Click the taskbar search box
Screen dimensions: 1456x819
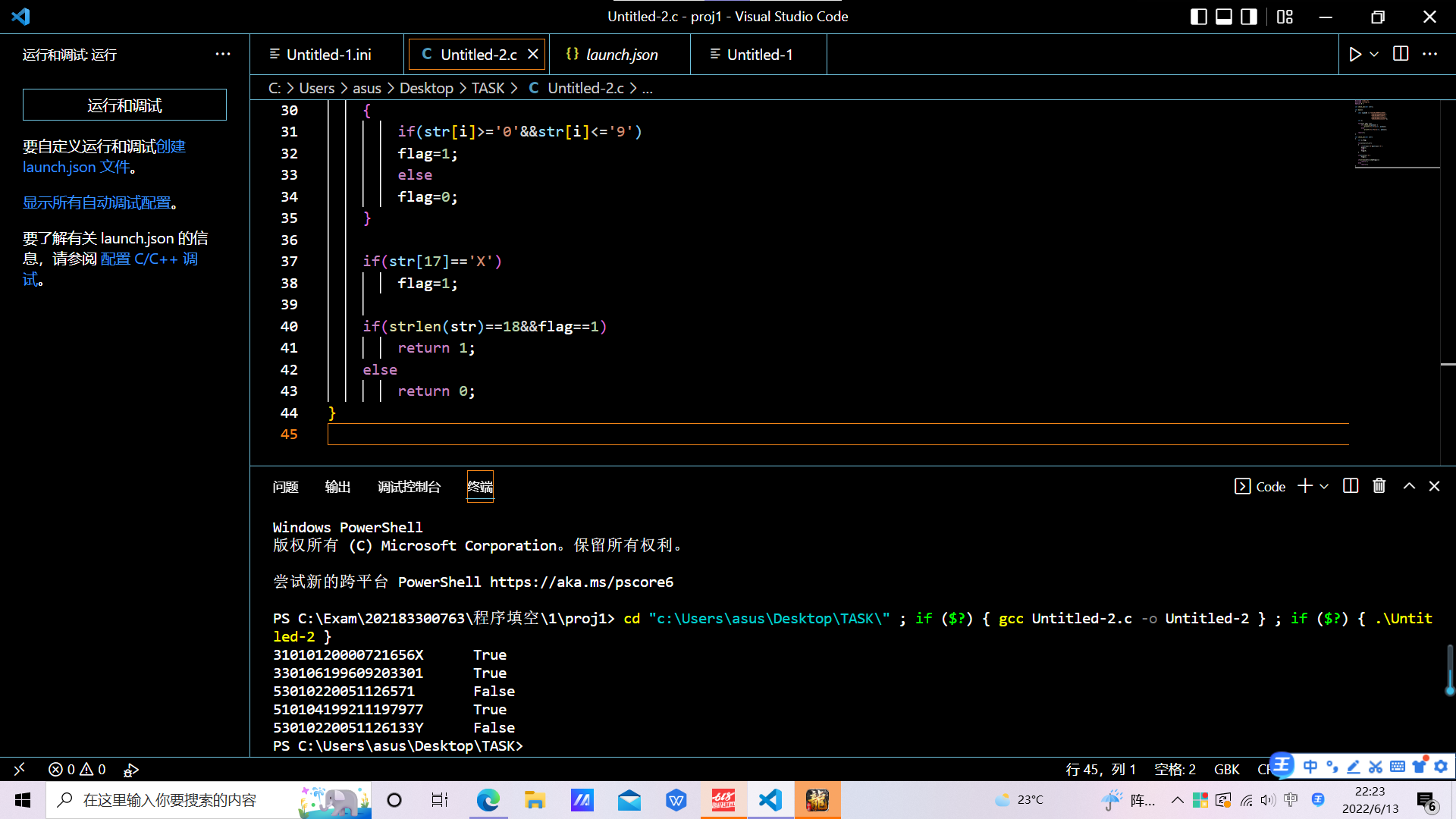point(209,800)
